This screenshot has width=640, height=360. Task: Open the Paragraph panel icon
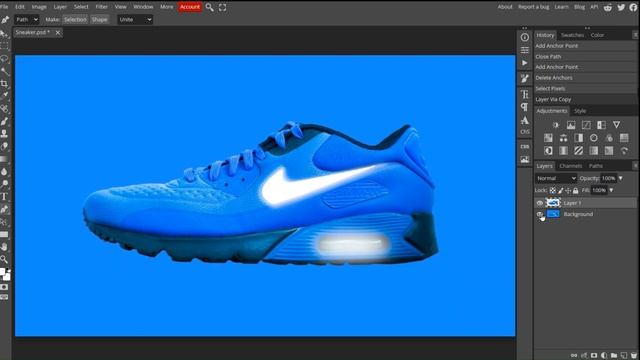525,107
